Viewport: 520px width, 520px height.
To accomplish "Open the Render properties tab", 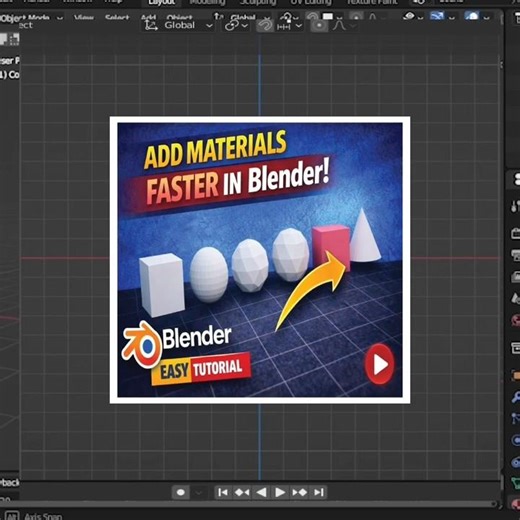I will [x=515, y=233].
